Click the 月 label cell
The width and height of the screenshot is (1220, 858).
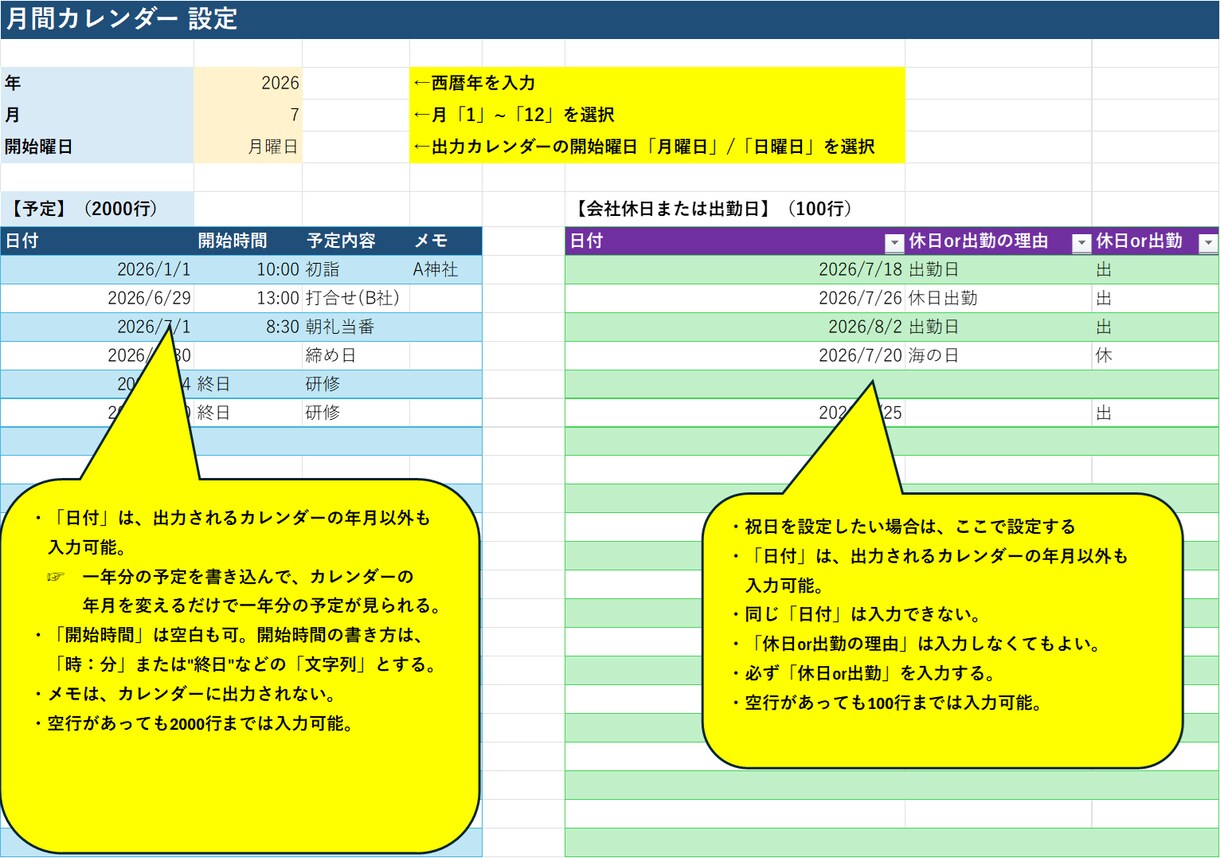point(97,115)
